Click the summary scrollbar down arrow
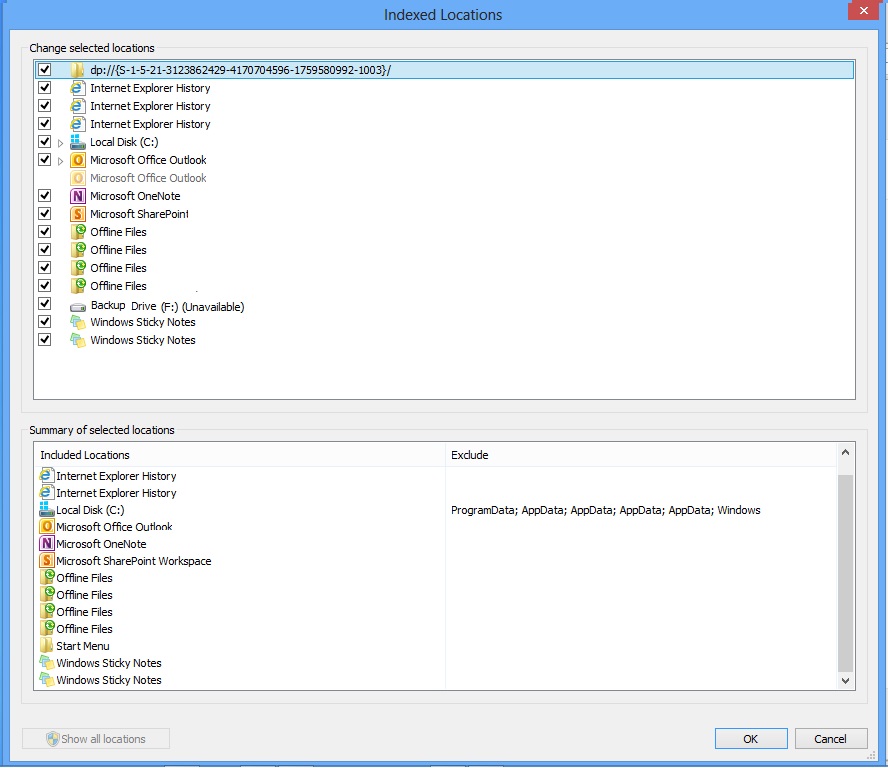The image size is (888, 768). (x=846, y=681)
